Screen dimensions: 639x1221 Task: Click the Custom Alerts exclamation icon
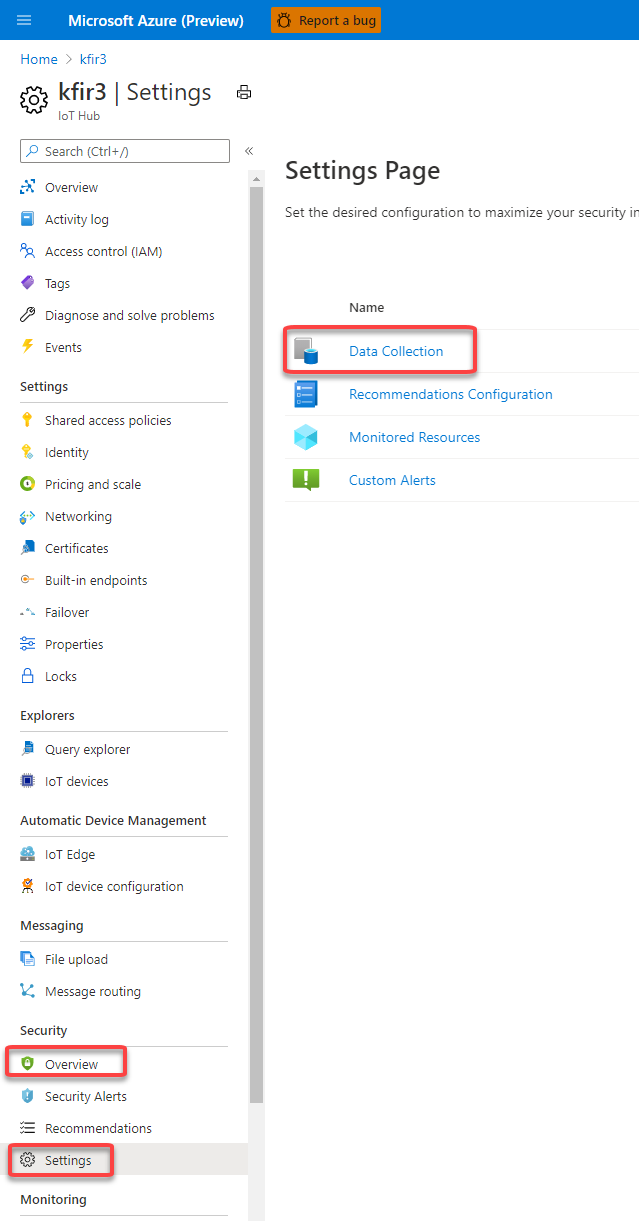[x=306, y=480]
